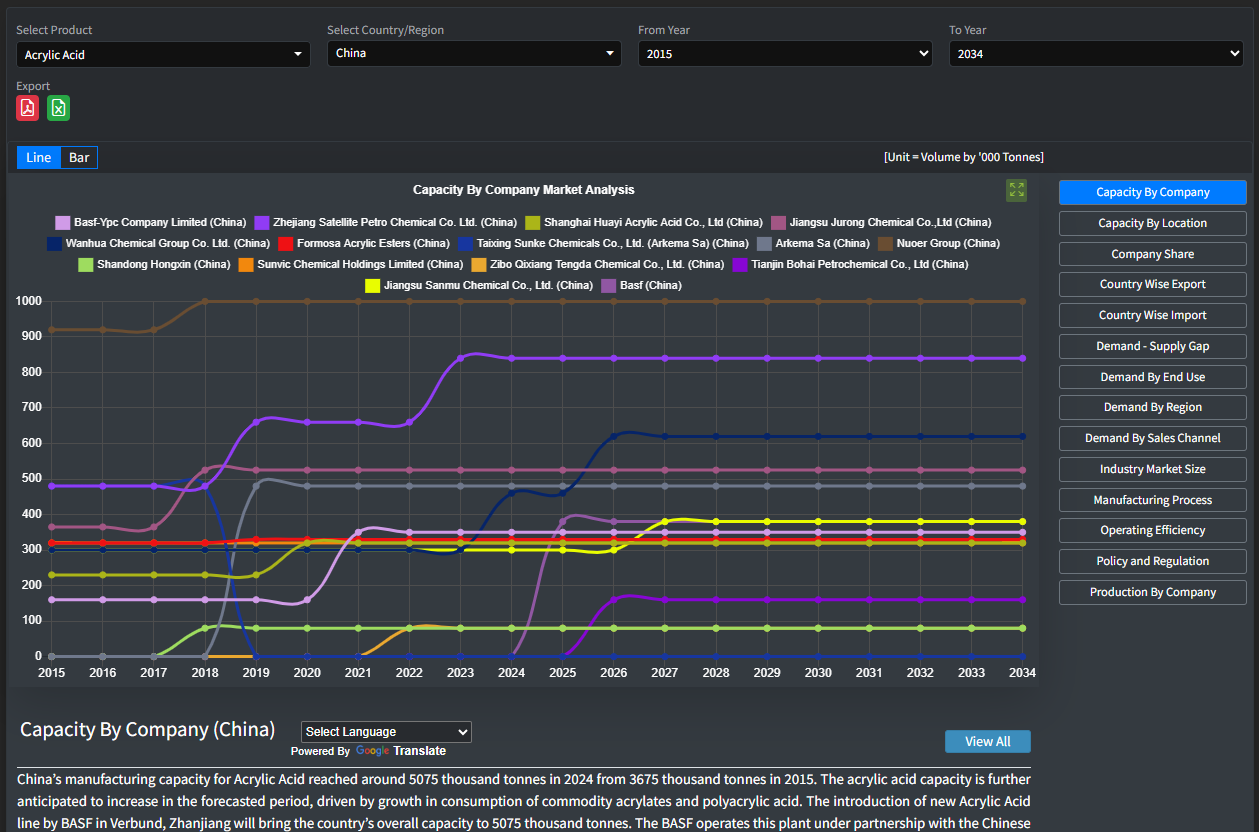
Task: Toggle Shandong Hongxin legend swatch
Action: [x=86, y=265]
